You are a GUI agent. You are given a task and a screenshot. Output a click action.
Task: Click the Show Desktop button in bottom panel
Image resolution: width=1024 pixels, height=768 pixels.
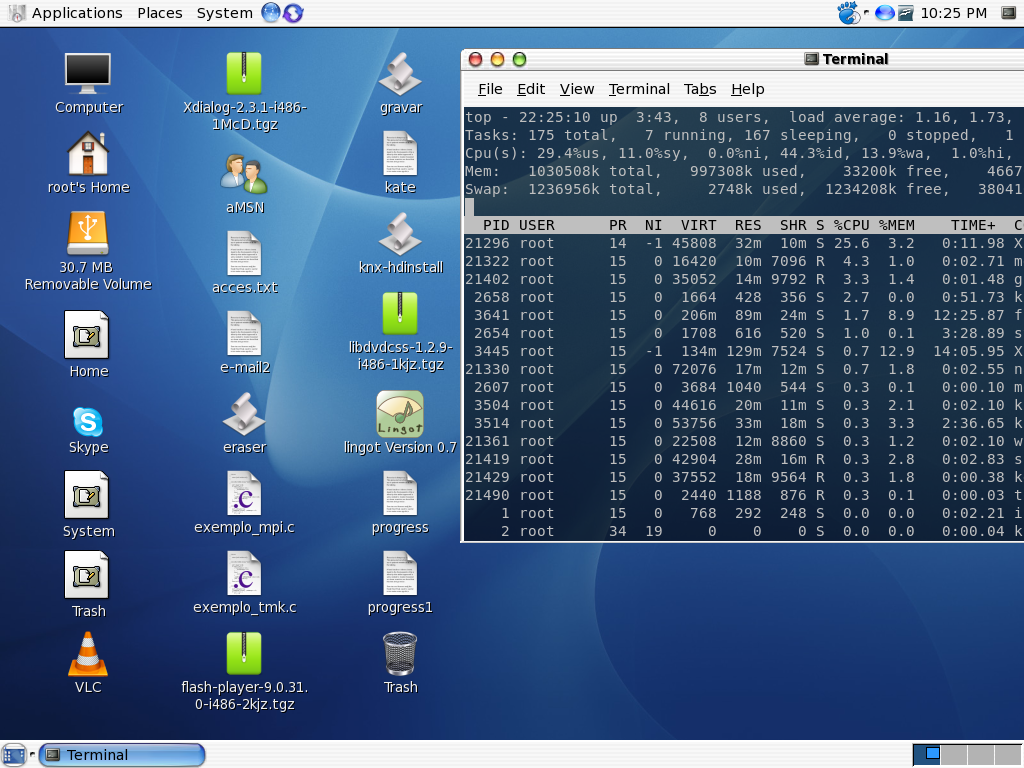(14, 755)
